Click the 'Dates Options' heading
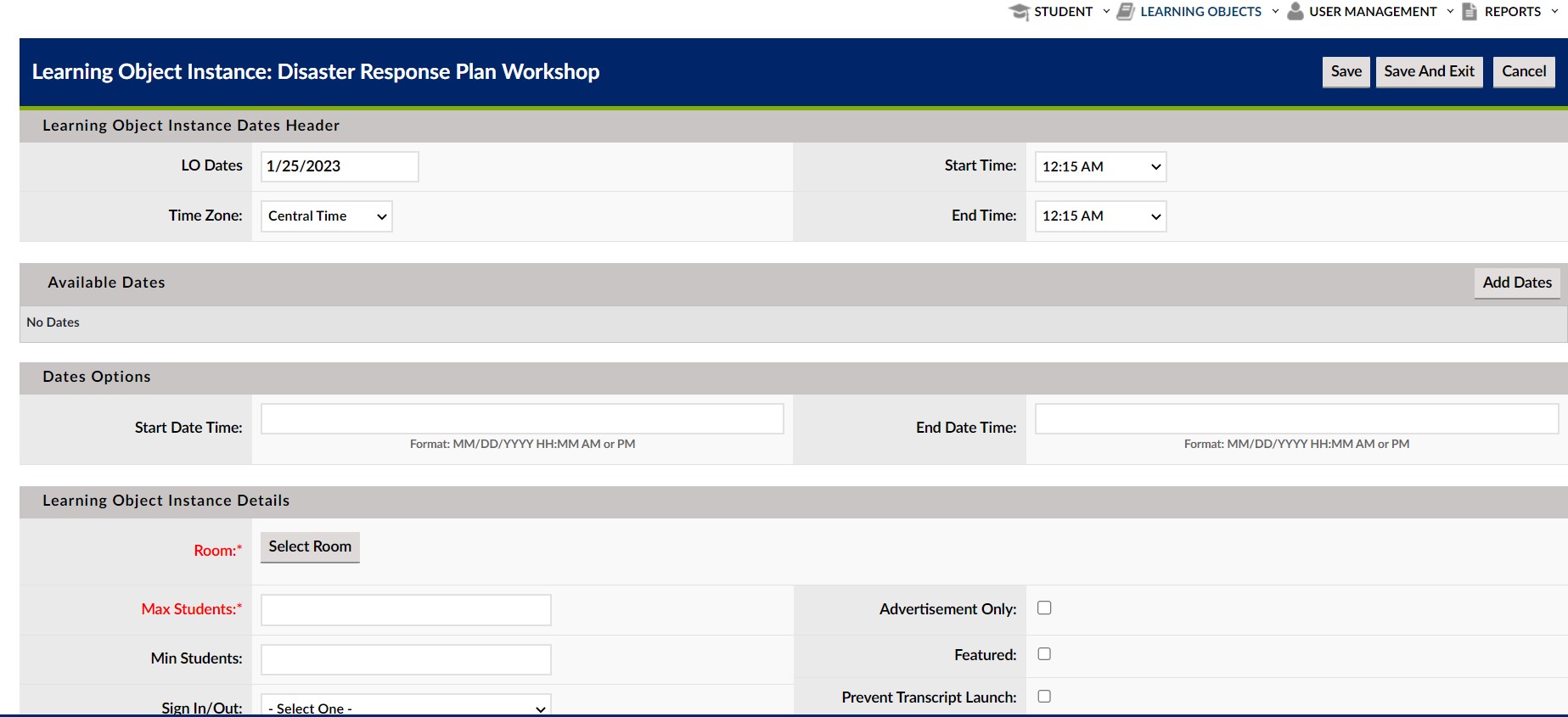This screenshot has width=1568, height=717. 97,377
